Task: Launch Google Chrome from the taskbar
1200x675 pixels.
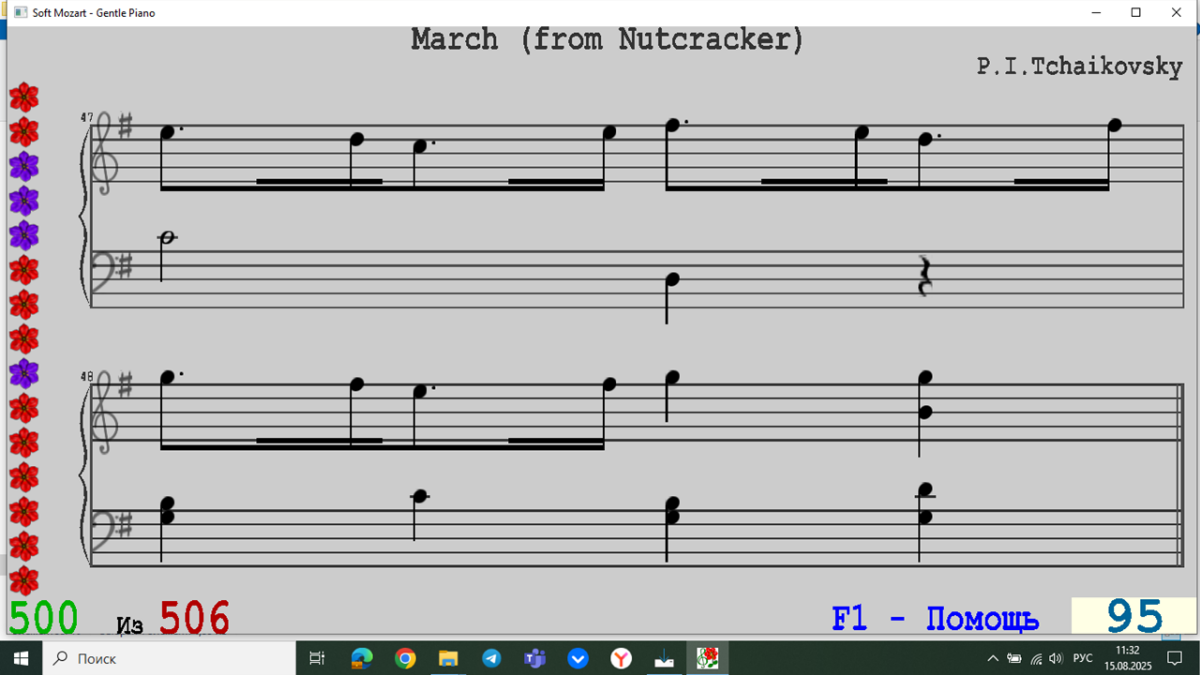Action: 405,658
